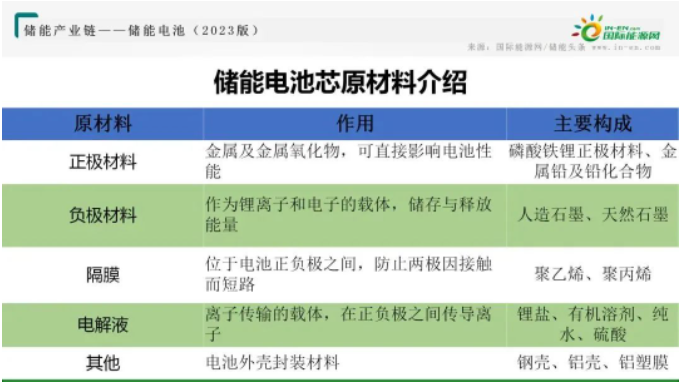
Task: Click the 电解液 row label
Action: (103, 325)
